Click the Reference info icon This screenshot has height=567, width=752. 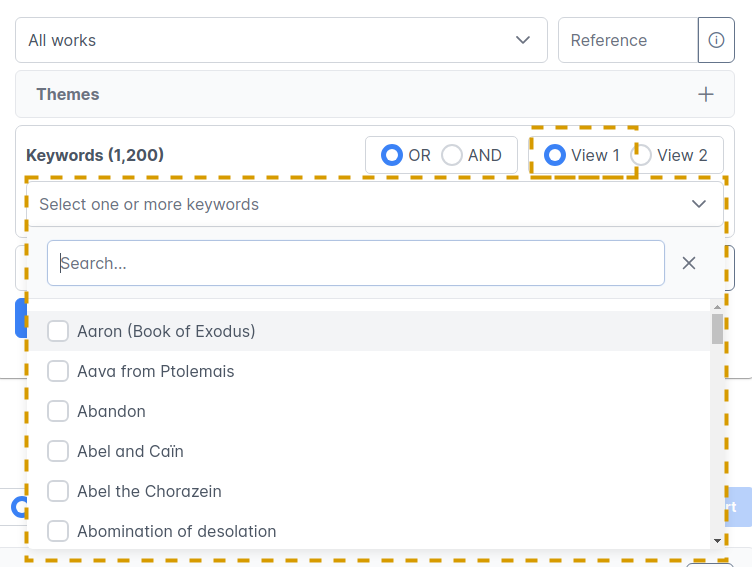(716, 40)
